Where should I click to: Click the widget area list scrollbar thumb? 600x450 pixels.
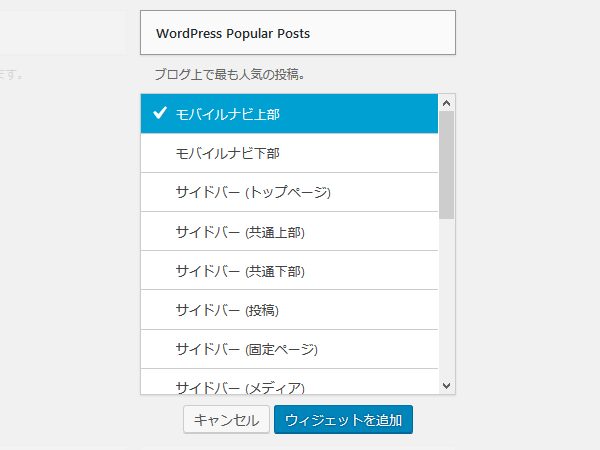[446, 165]
